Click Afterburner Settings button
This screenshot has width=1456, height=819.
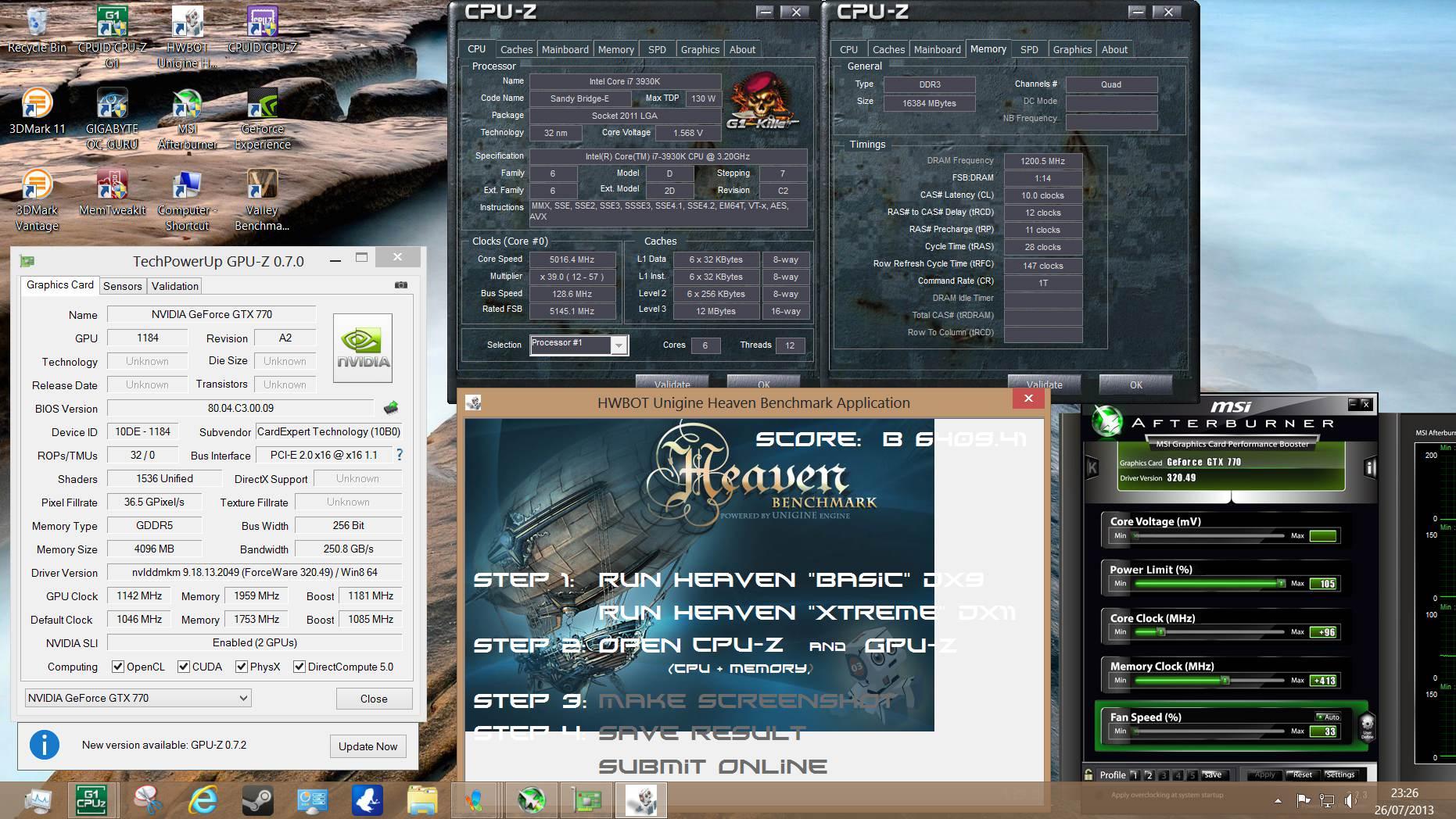(1340, 774)
